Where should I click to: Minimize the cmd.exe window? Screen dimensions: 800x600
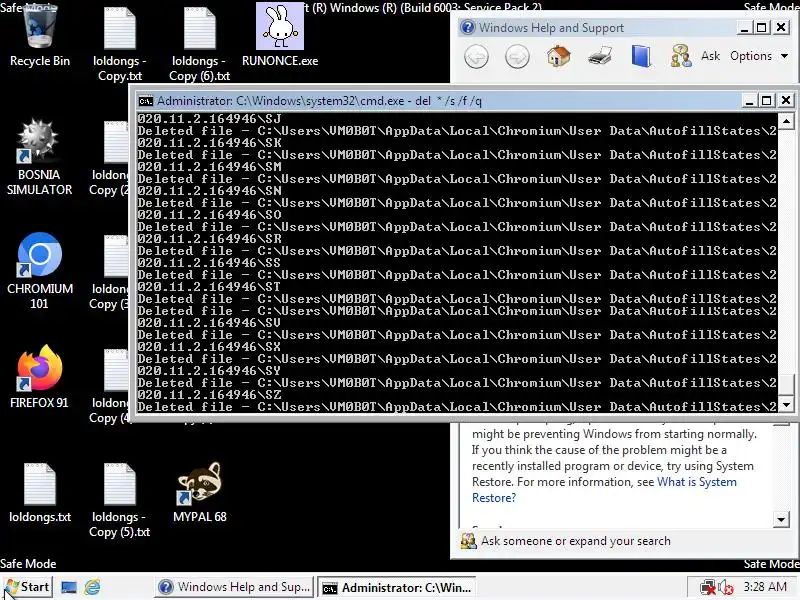pos(749,101)
